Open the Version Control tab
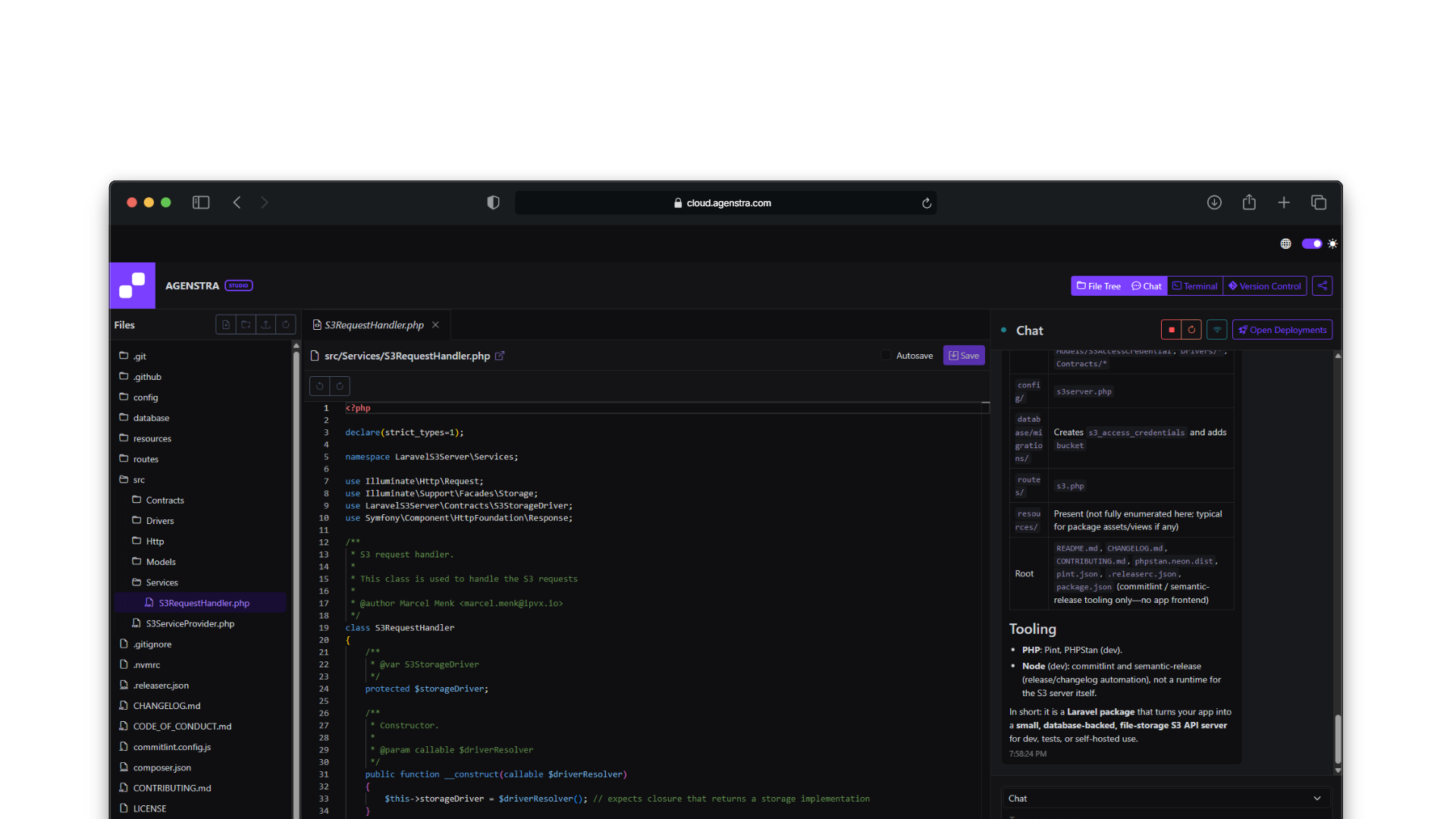 click(x=1264, y=286)
